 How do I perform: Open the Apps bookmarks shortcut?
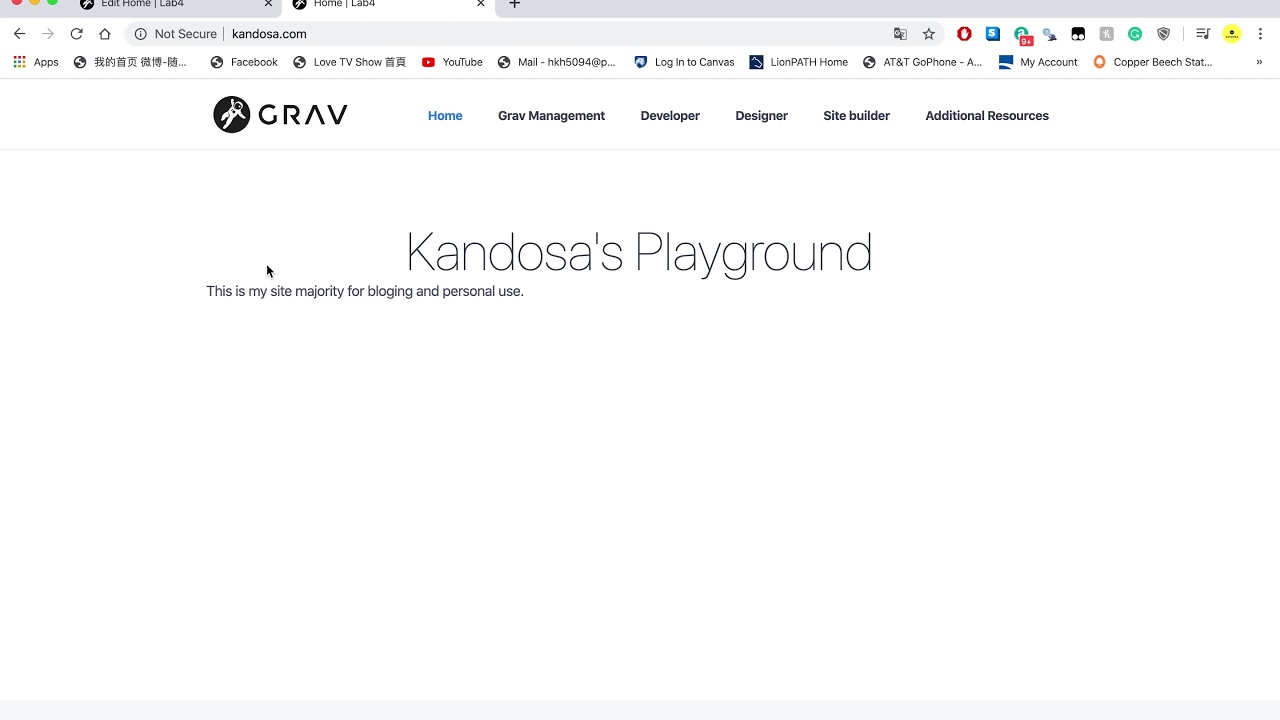(x=36, y=62)
